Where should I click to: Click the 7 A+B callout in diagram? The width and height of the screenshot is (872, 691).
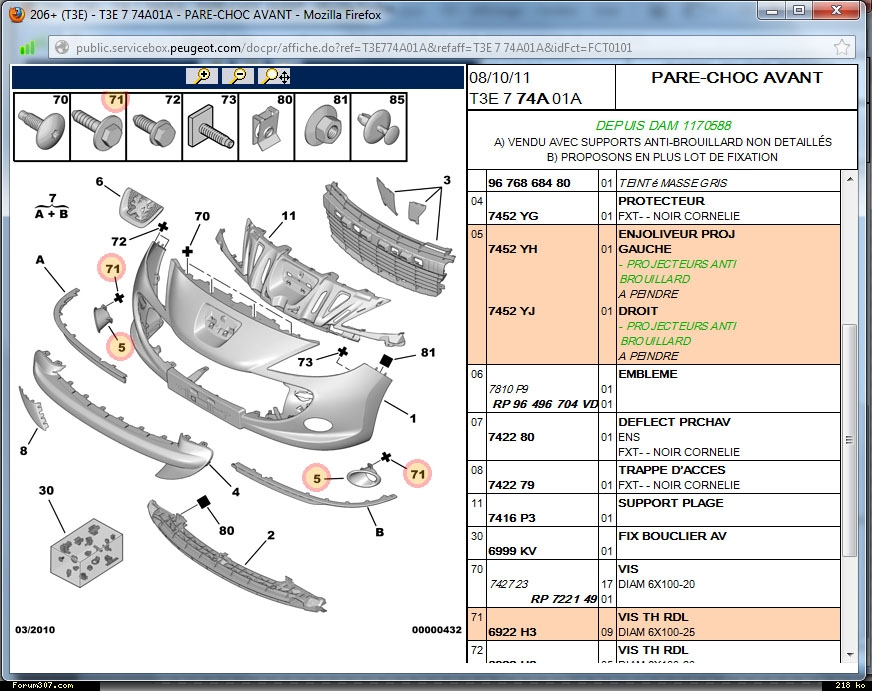tap(52, 206)
